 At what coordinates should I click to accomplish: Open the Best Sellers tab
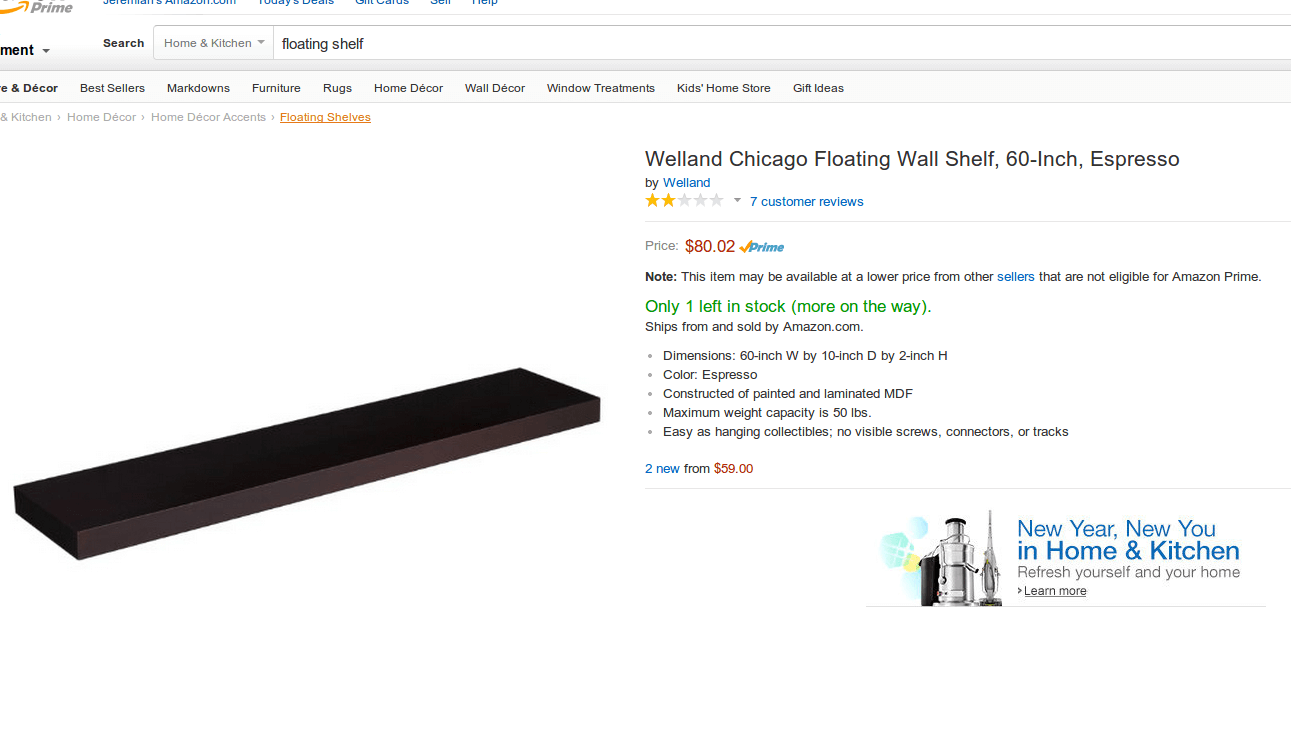point(112,88)
